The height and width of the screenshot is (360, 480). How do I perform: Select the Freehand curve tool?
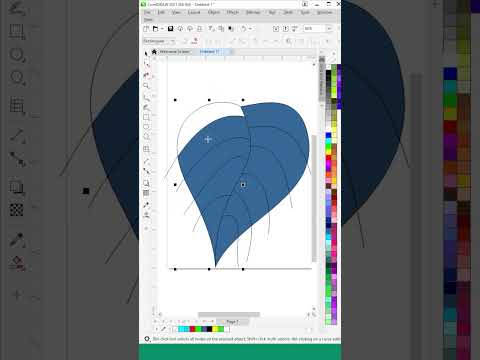[x=146, y=97]
